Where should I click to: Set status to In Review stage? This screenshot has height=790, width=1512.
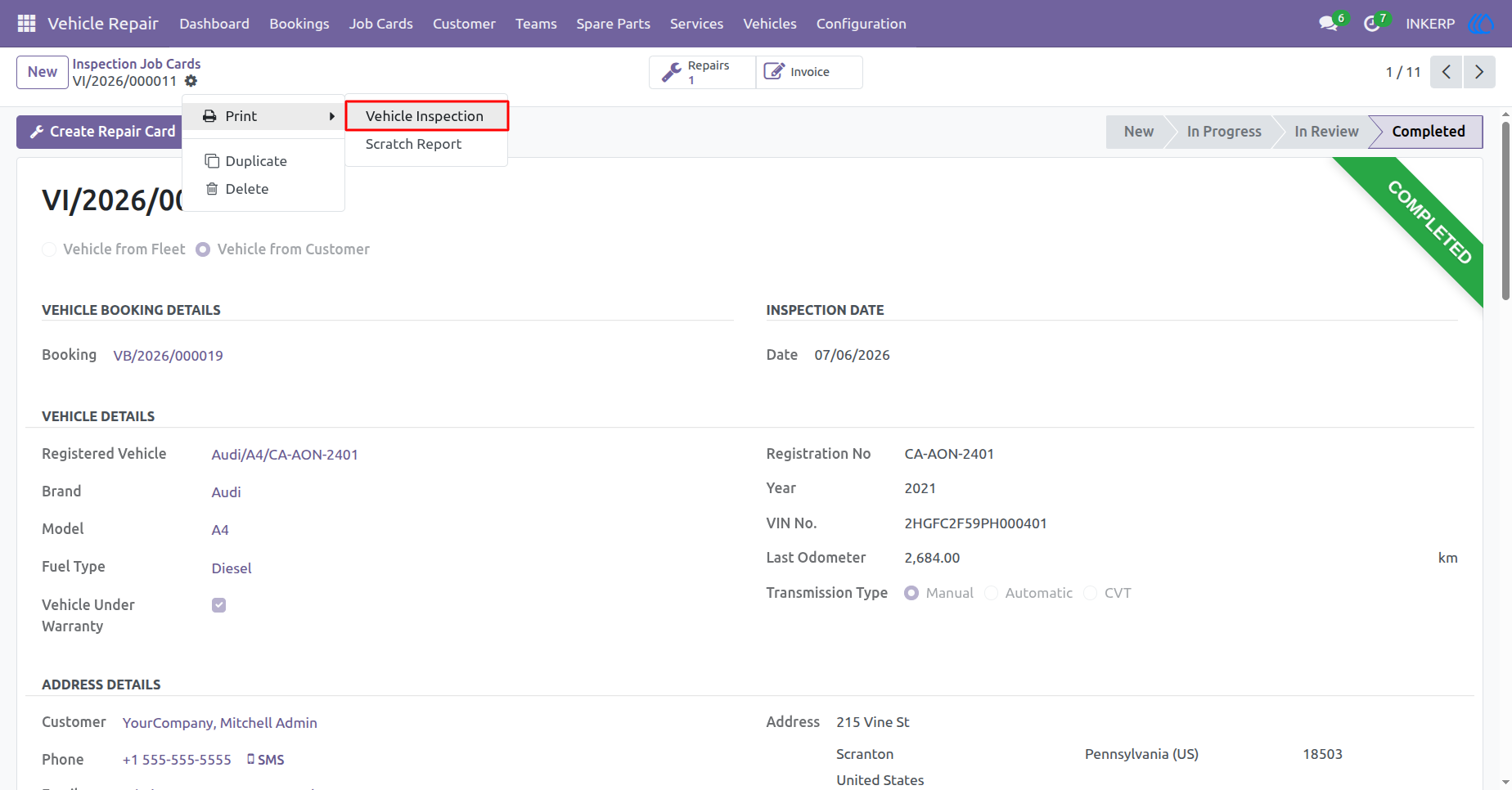pyautogui.click(x=1325, y=132)
